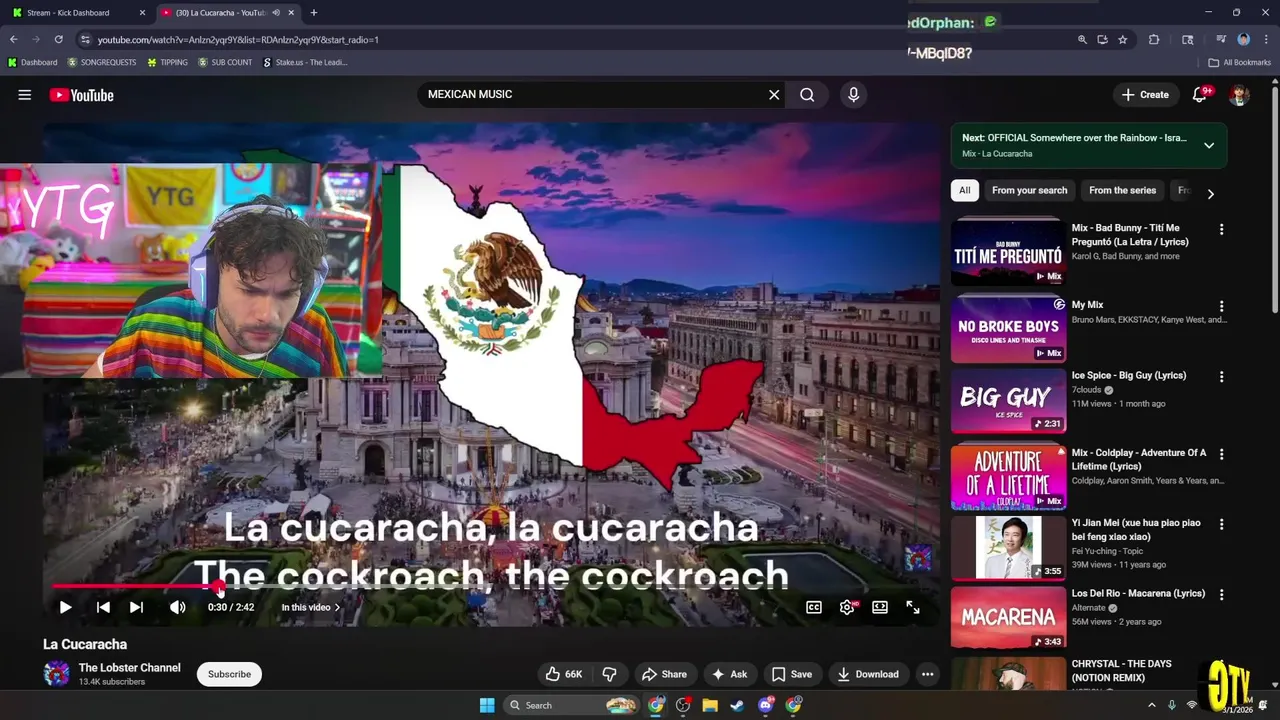Open options for the Los Del Rio Macarena video
The height and width of the screenshot is (720, 1280).
[x=1221, y=594]
